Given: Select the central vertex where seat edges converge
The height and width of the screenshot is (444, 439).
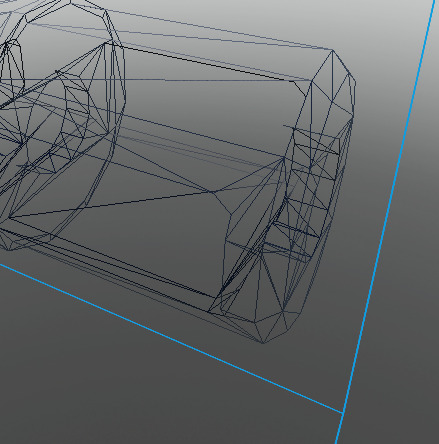Looking at the screenshot, I should click(x=212, y=192).
